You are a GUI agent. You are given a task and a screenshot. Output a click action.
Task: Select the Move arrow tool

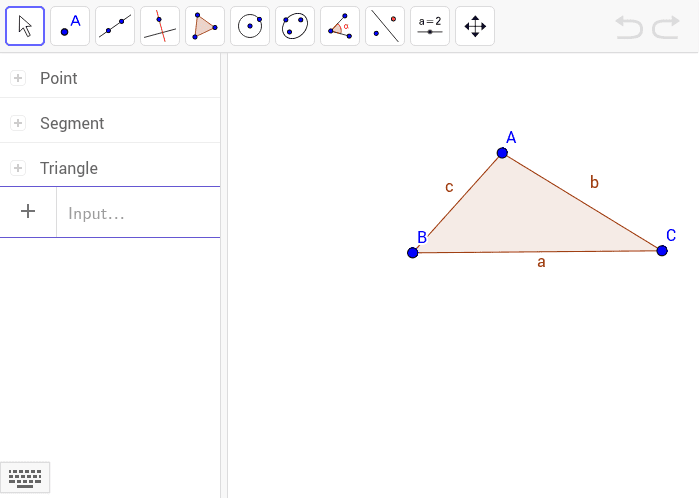(25, 26)
